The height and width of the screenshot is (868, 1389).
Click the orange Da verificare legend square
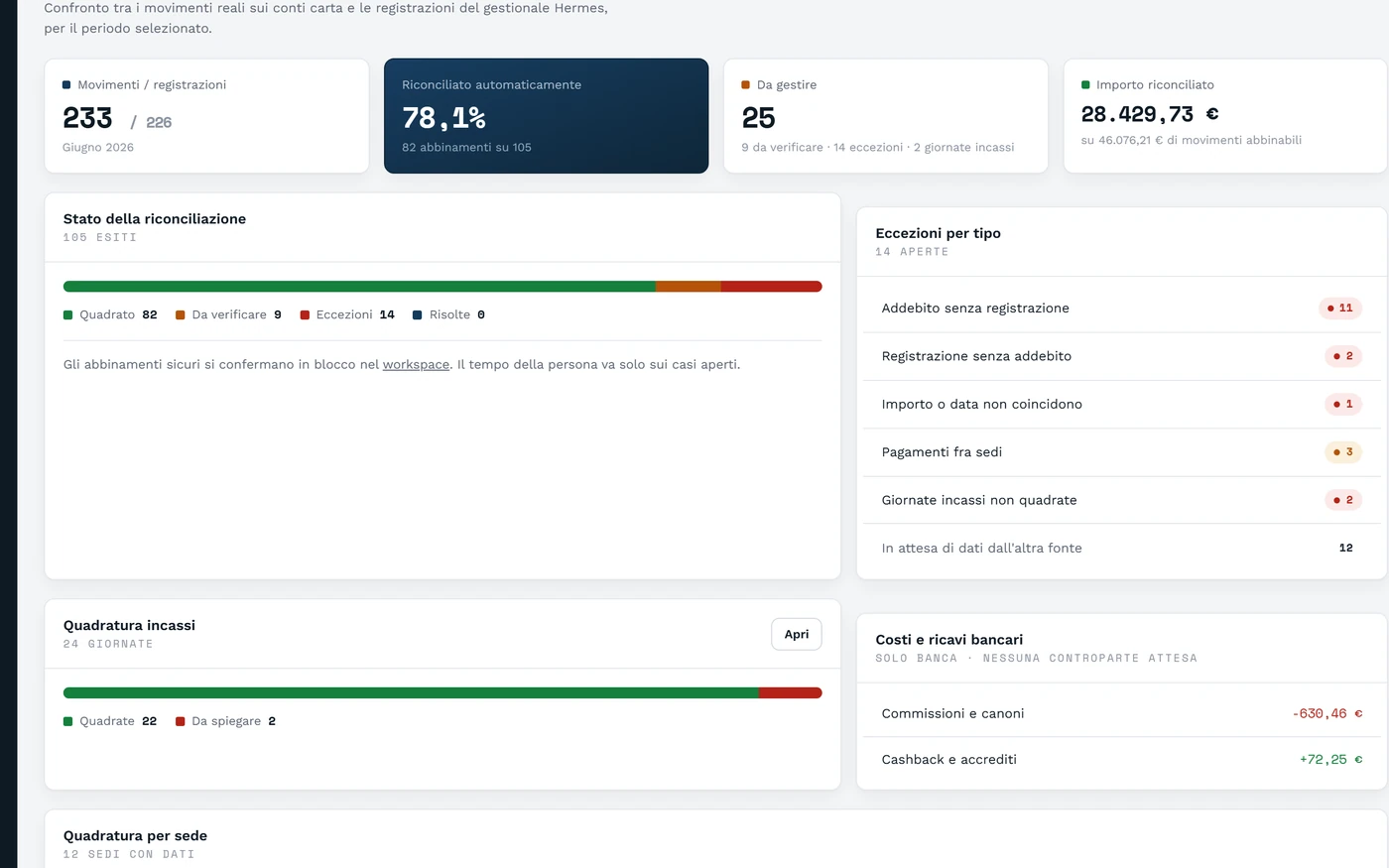(x=181, y=315)
